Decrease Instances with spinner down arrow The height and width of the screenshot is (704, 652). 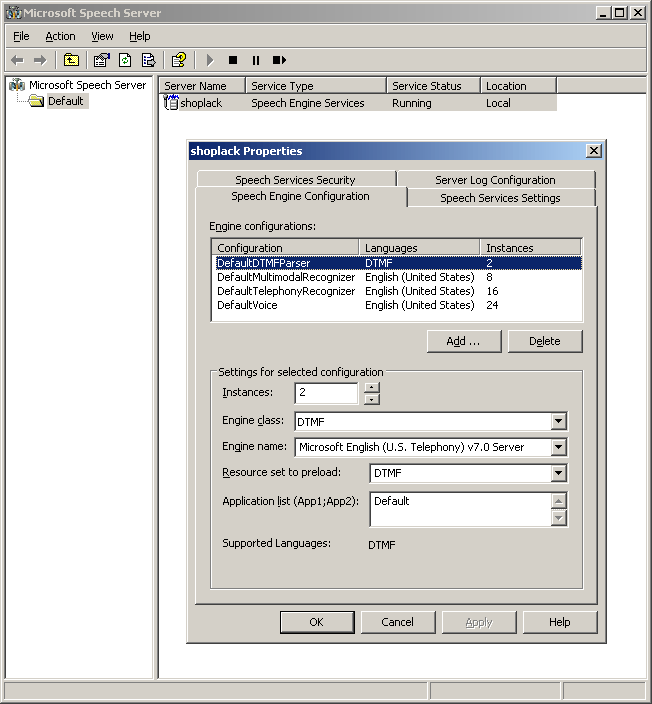[372, 399]
